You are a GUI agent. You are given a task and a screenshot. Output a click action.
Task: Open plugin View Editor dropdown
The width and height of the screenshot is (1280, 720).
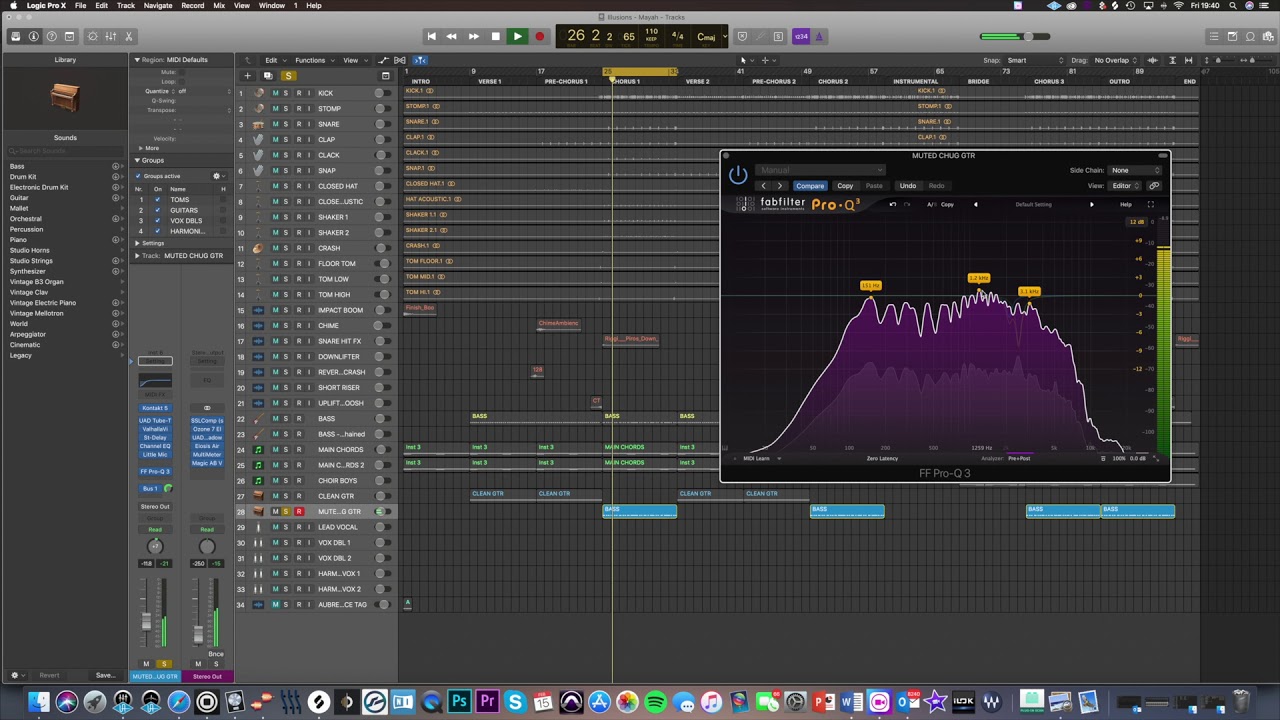click(x=1125, y=186)
